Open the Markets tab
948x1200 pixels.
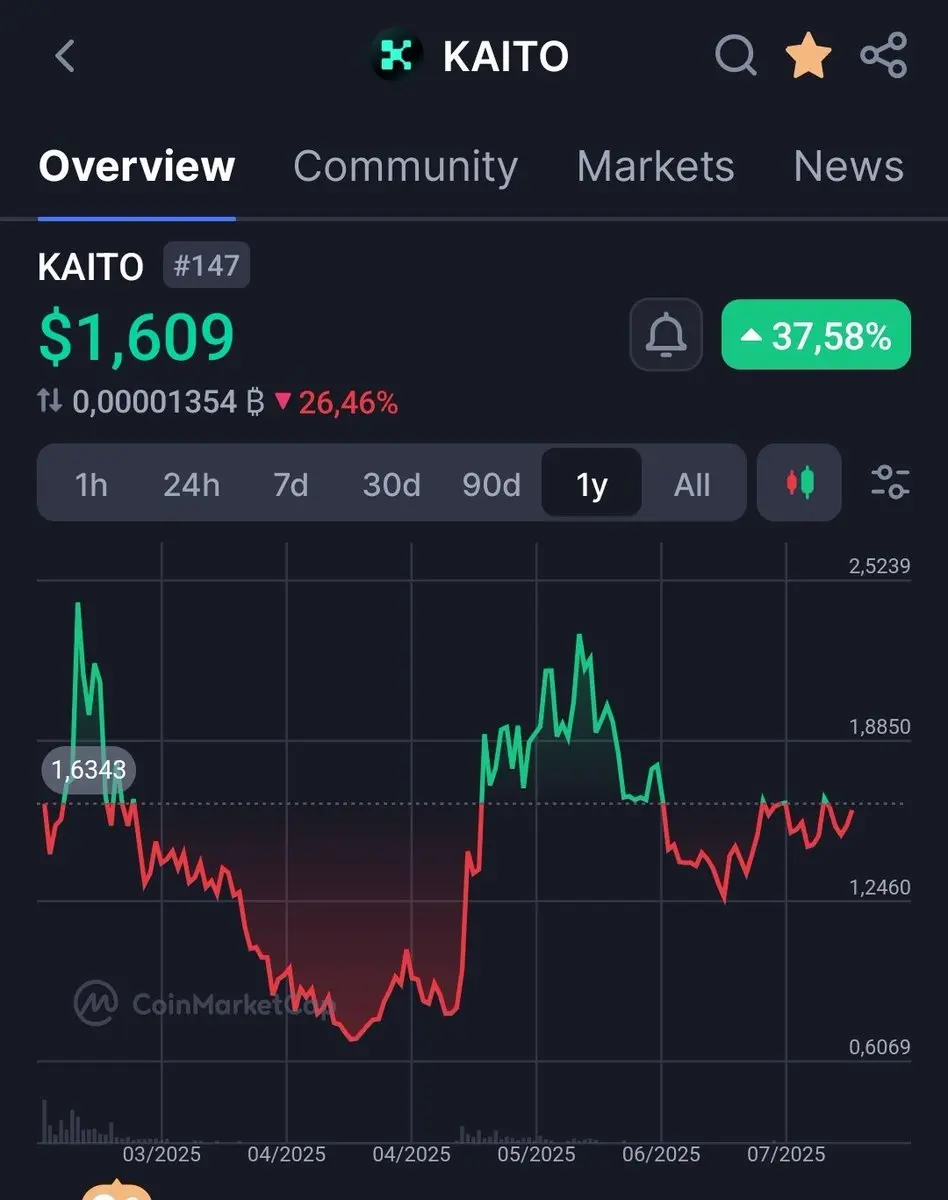tap(655, 166)
